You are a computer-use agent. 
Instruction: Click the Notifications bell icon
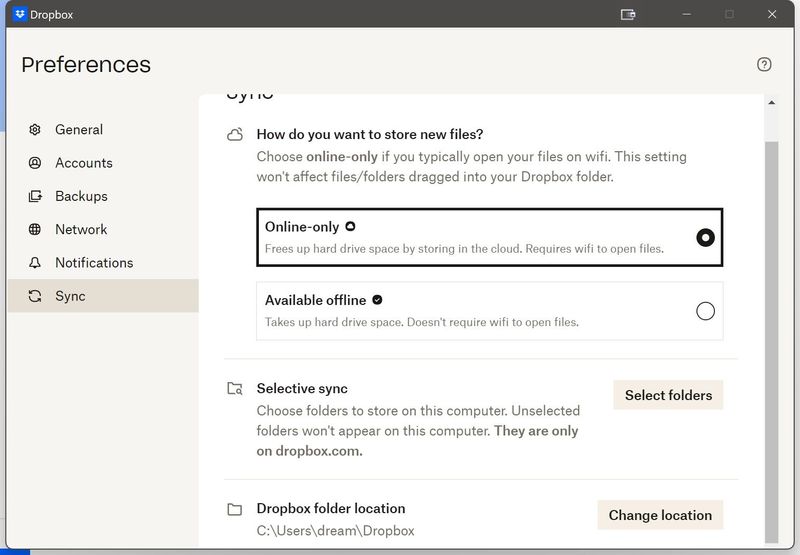tap(35, 263)
